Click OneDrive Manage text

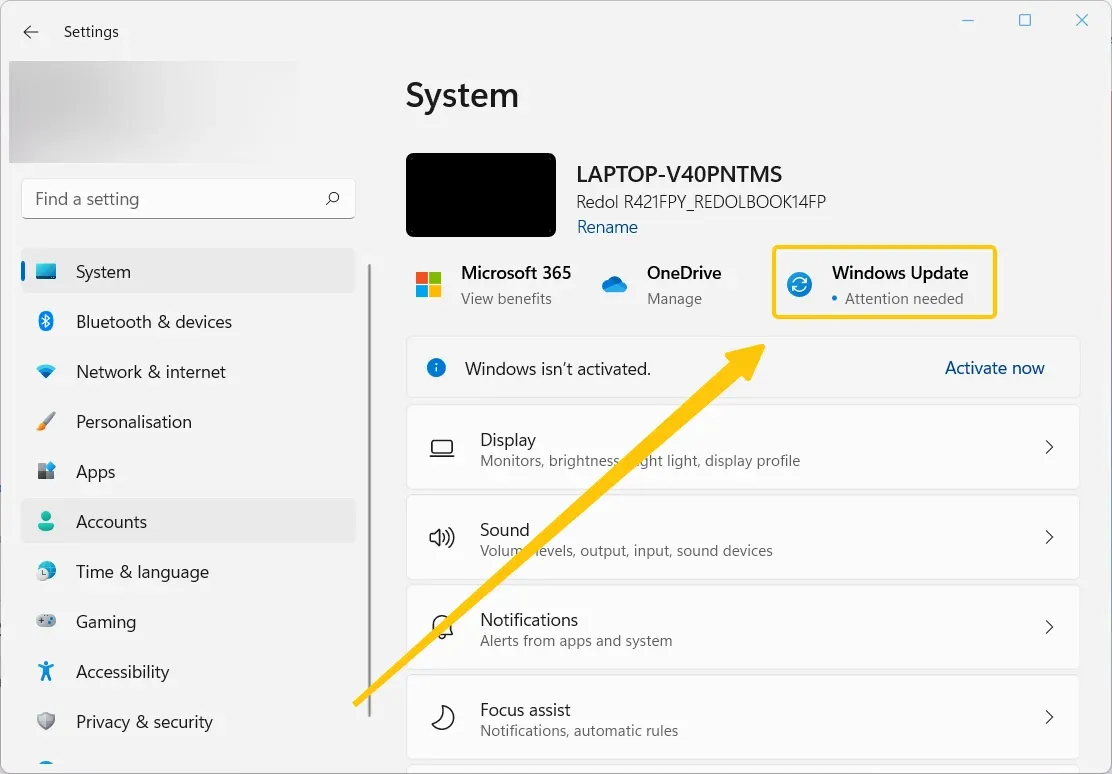674,299
